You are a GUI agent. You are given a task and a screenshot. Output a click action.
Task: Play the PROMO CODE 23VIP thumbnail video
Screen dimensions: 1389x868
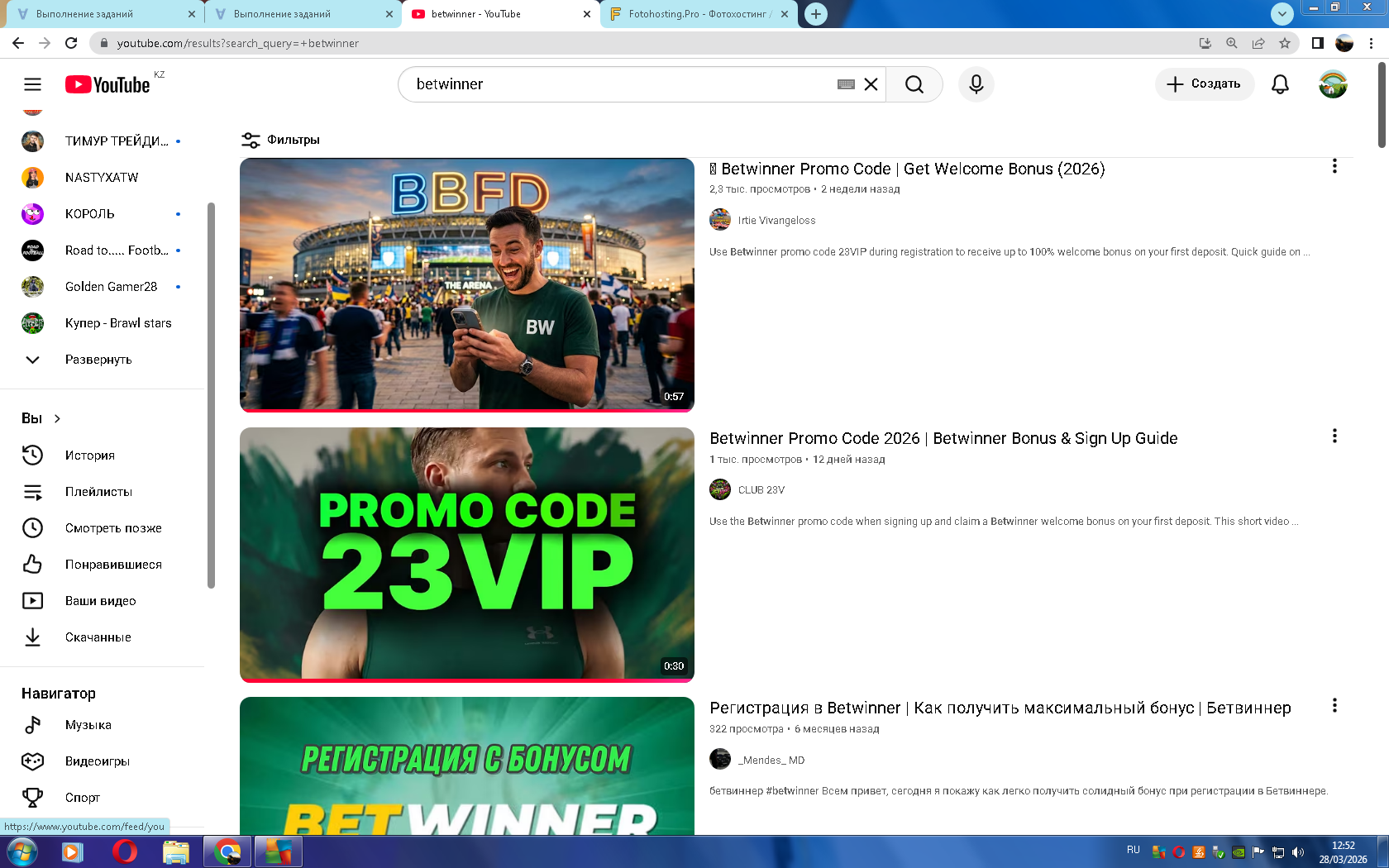click(467, 554)
